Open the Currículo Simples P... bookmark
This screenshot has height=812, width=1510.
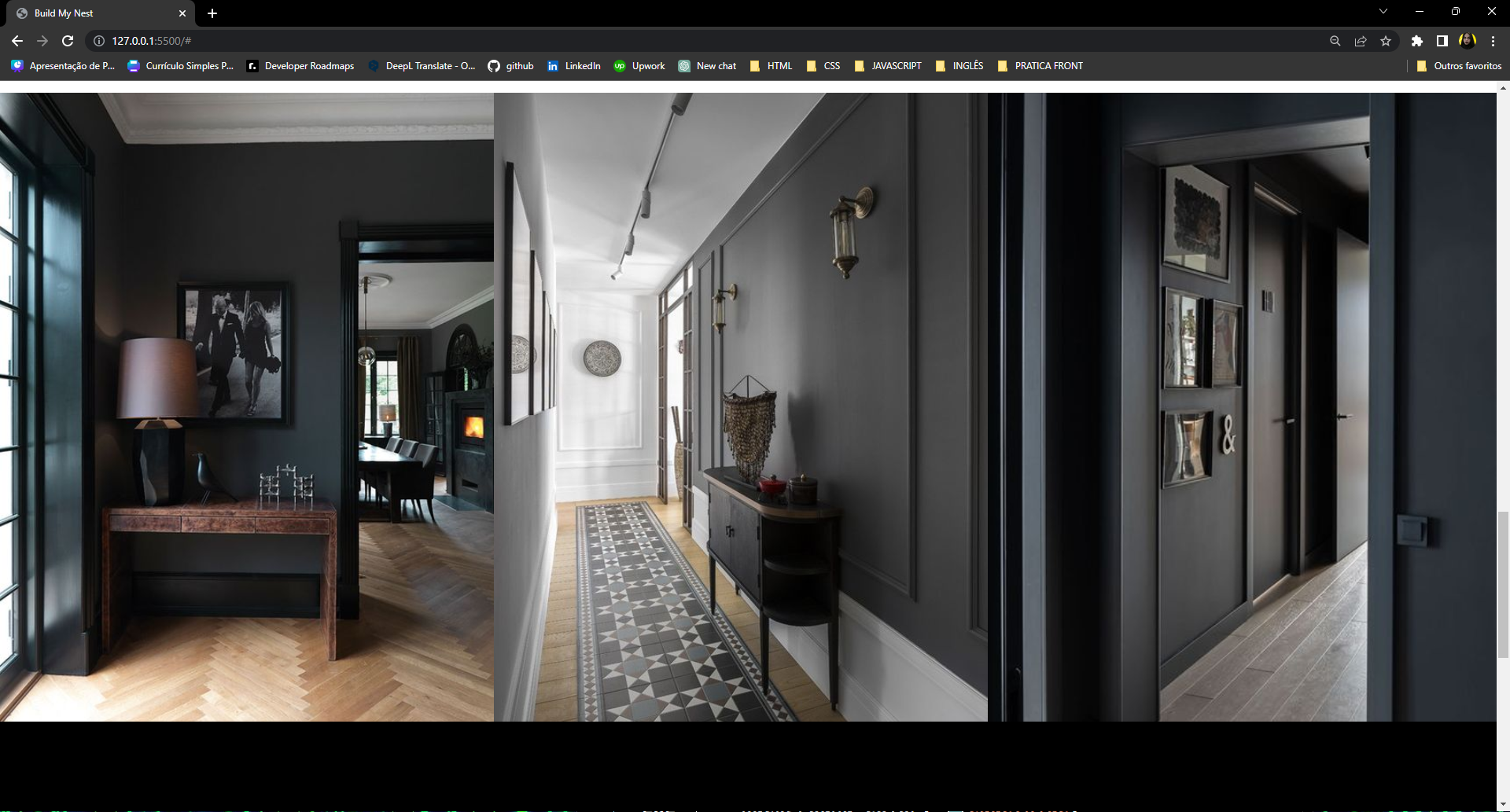click(x=181, y=66)
